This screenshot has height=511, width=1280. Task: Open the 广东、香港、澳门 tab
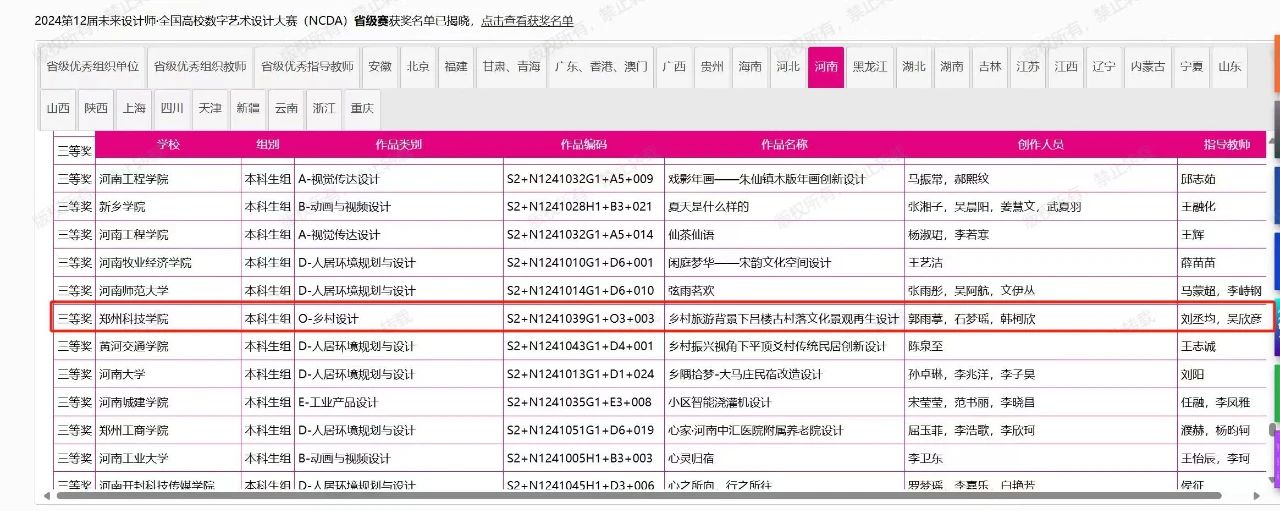coord(601,67)
